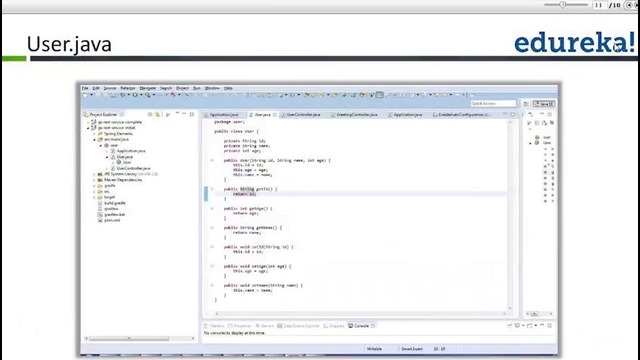Open the Navigate menu

pos(148,88)
